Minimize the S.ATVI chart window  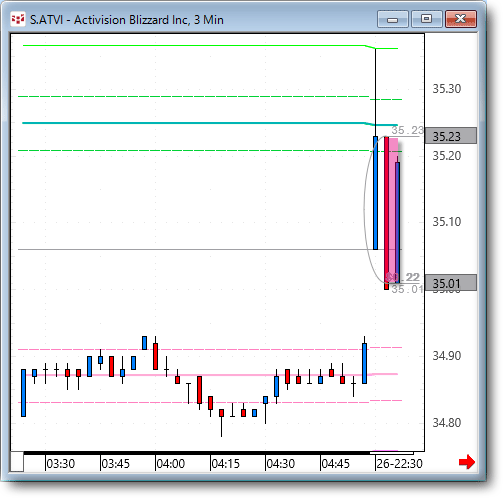[393, 19]
